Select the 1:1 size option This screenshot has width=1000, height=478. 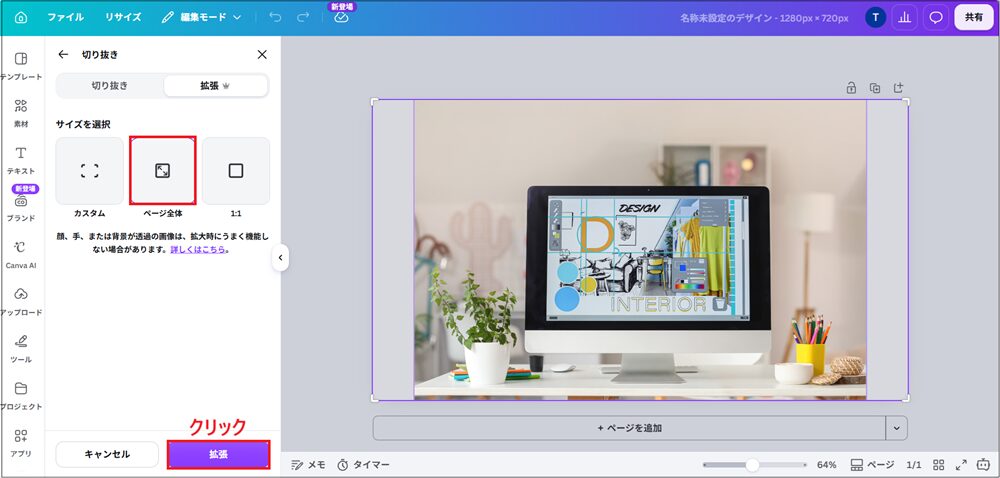(236, 171)
